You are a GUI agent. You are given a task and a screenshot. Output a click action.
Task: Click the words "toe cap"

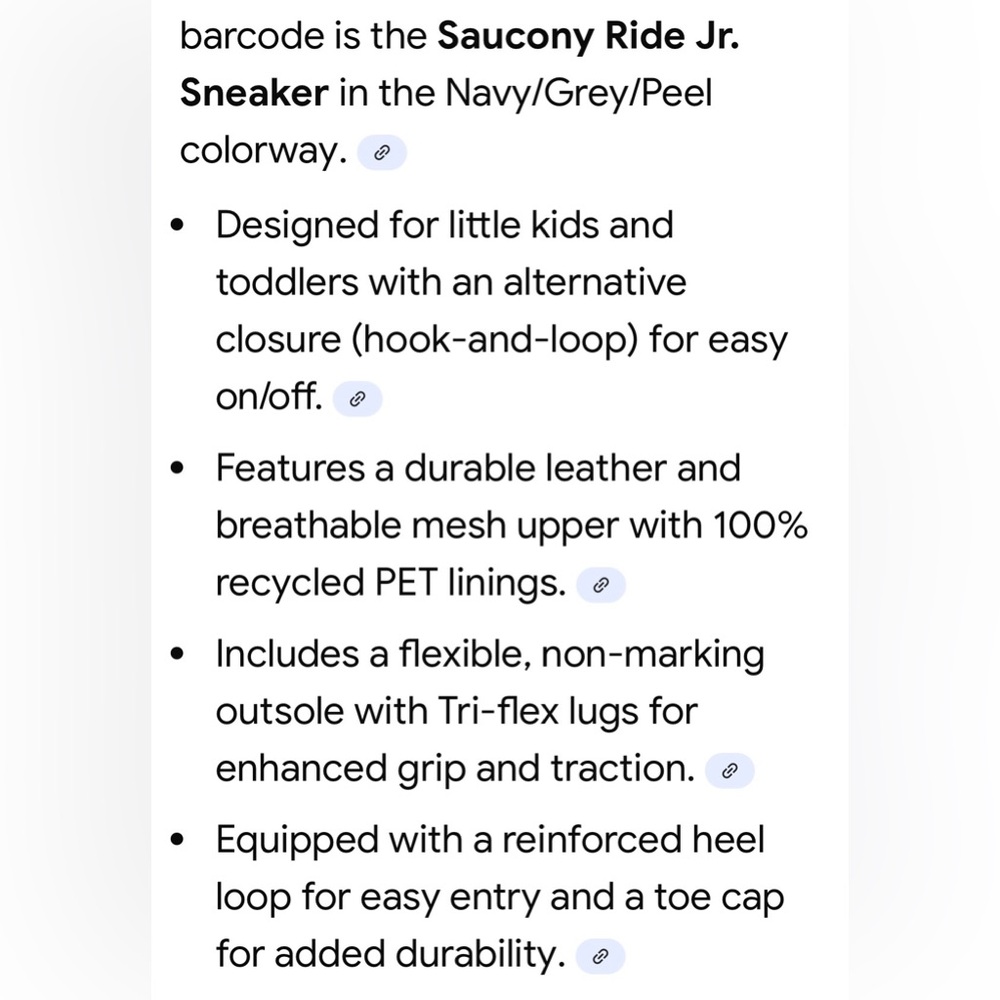coord(719,898)
